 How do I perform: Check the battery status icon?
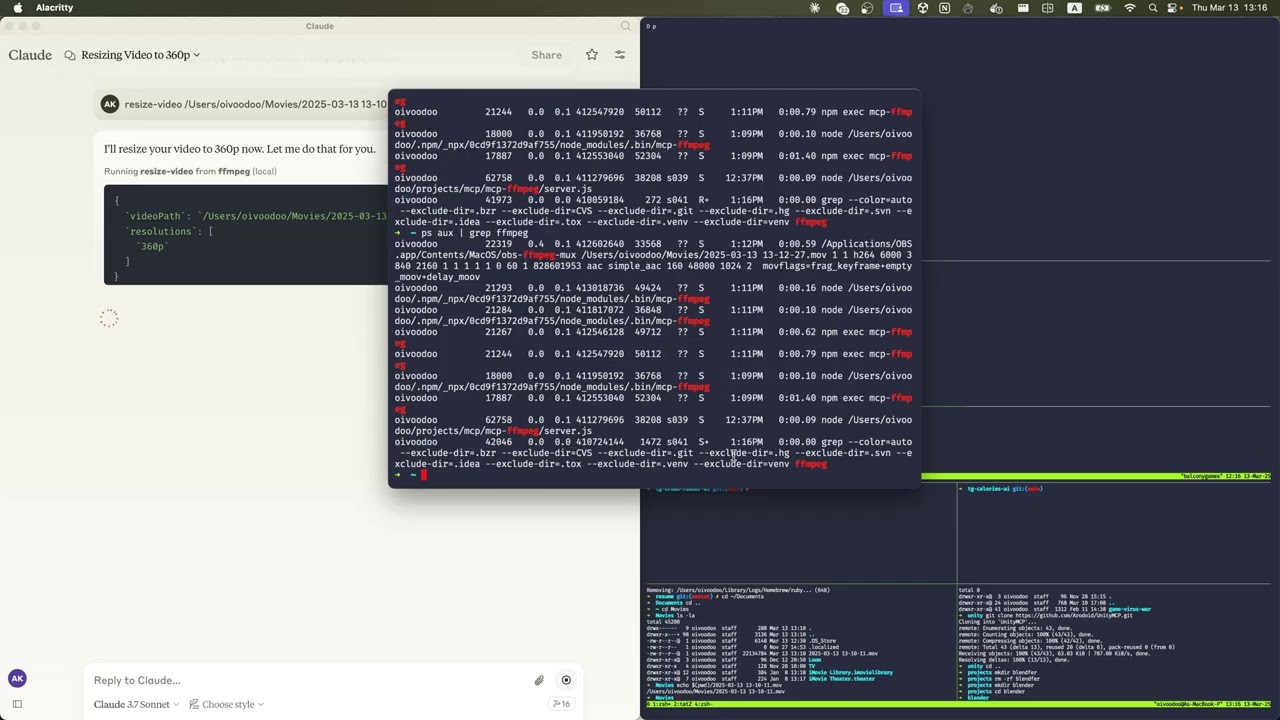[x=1103, y=8]
